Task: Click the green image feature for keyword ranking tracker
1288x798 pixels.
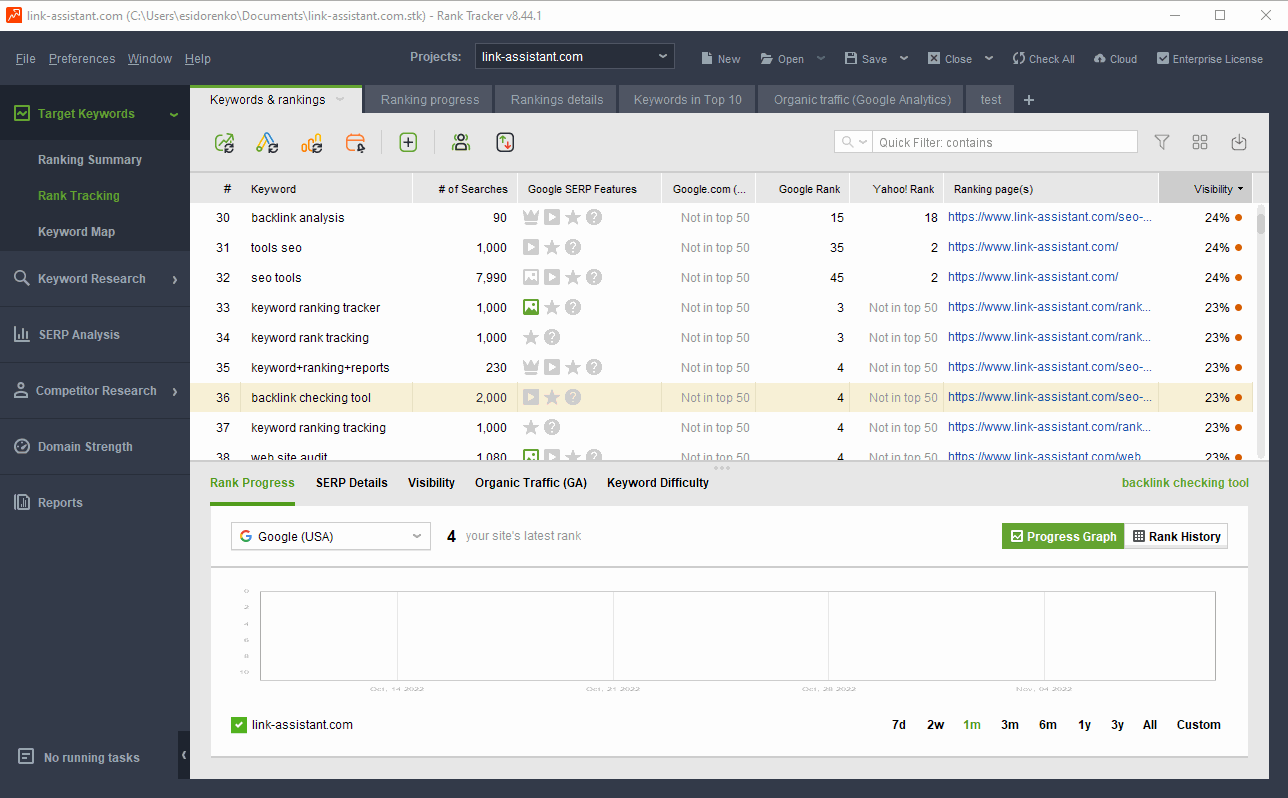Action: click(x=531, y=308)
